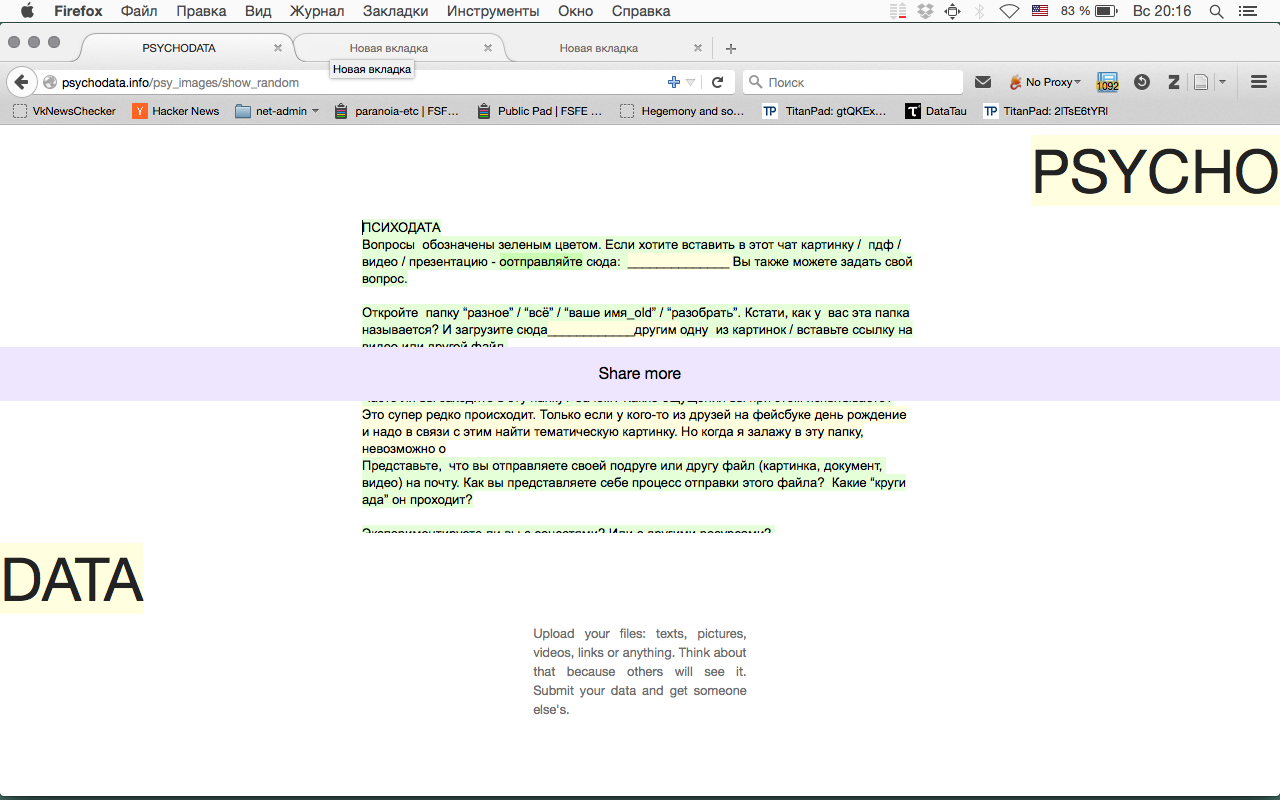Viewport: 1280px width, 800px height.
Task: Click the Share more banner
Action: (x=640, y=373)
